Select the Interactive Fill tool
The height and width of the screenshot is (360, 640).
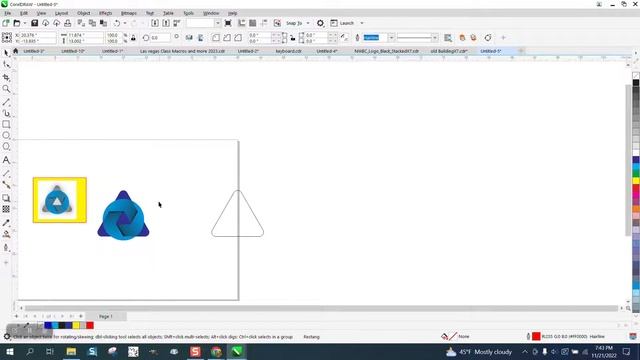pyautogui.click(x=6, y=234)
